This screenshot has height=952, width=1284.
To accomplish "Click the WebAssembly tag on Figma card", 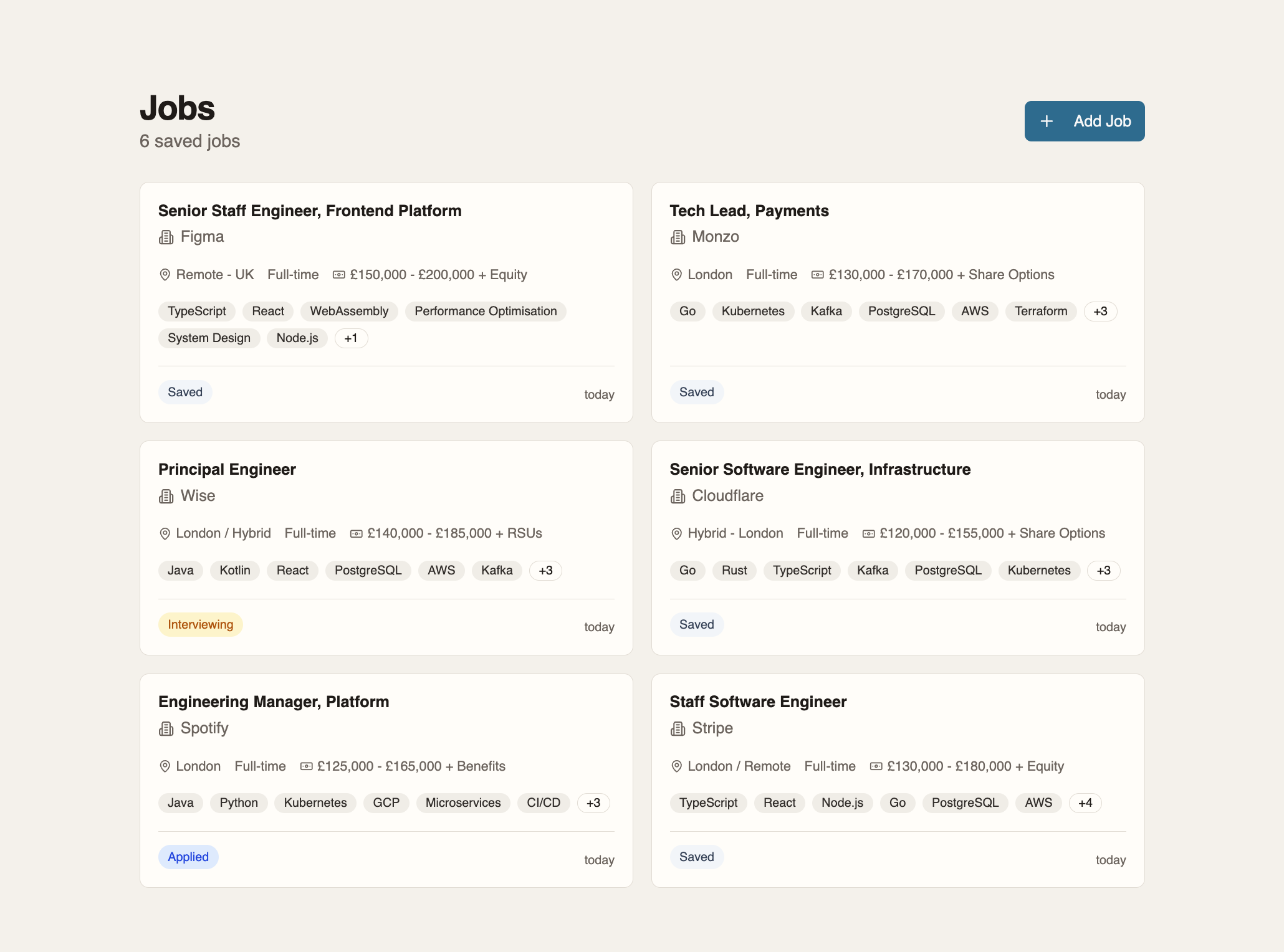I will click(349, 312).
